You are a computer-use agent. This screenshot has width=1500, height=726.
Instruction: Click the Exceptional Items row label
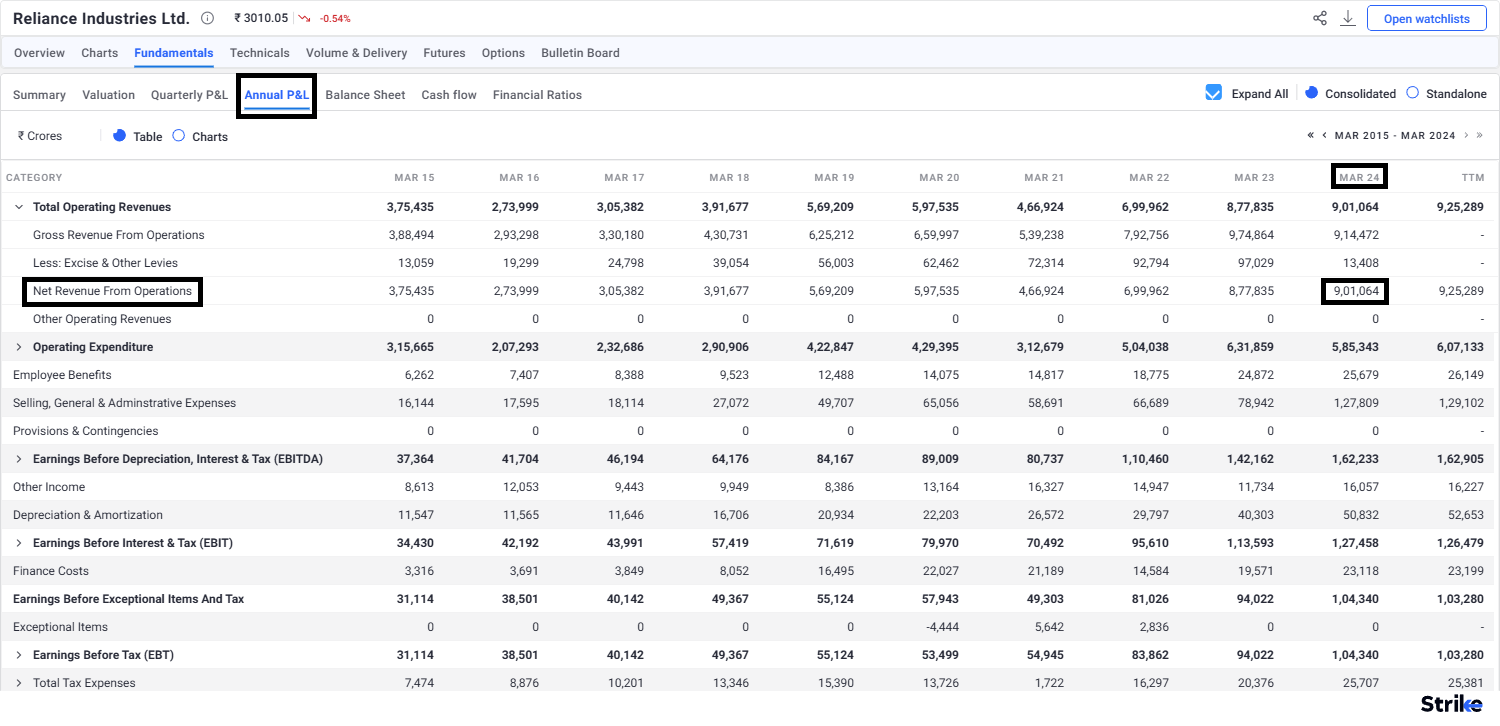(x=60, y=627)
